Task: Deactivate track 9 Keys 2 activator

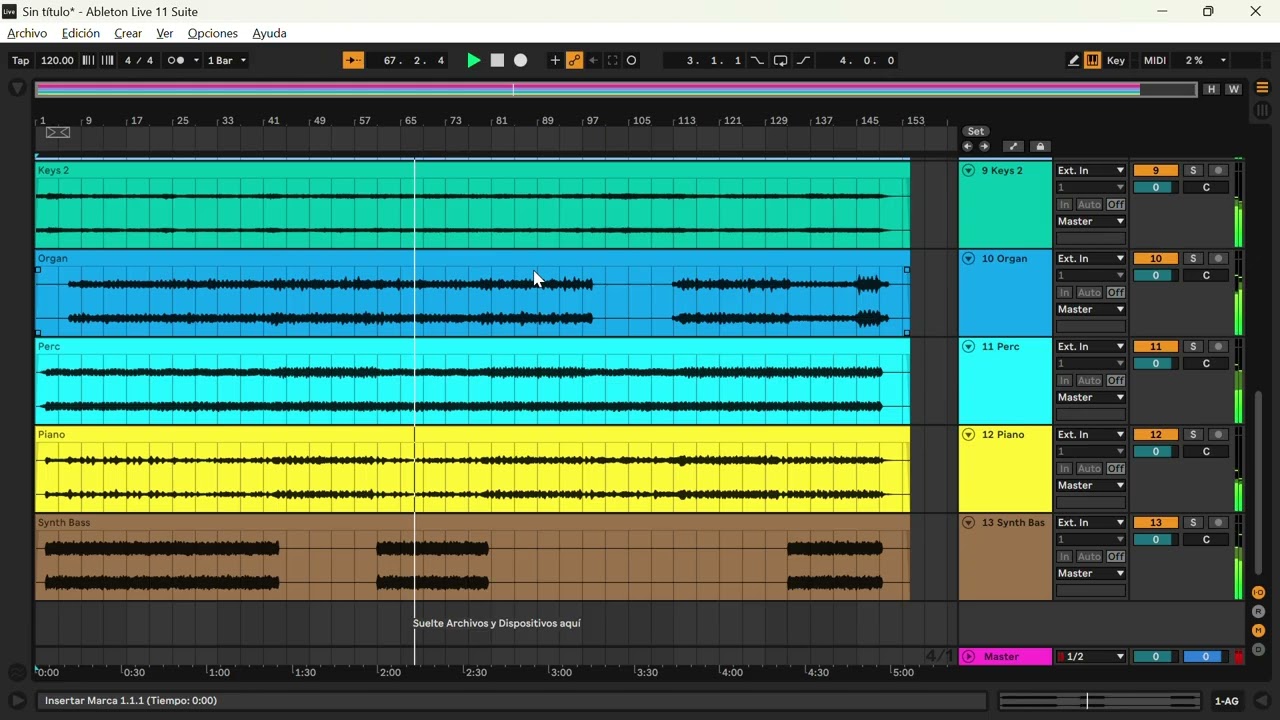Action: click(x=1155, y=171)
